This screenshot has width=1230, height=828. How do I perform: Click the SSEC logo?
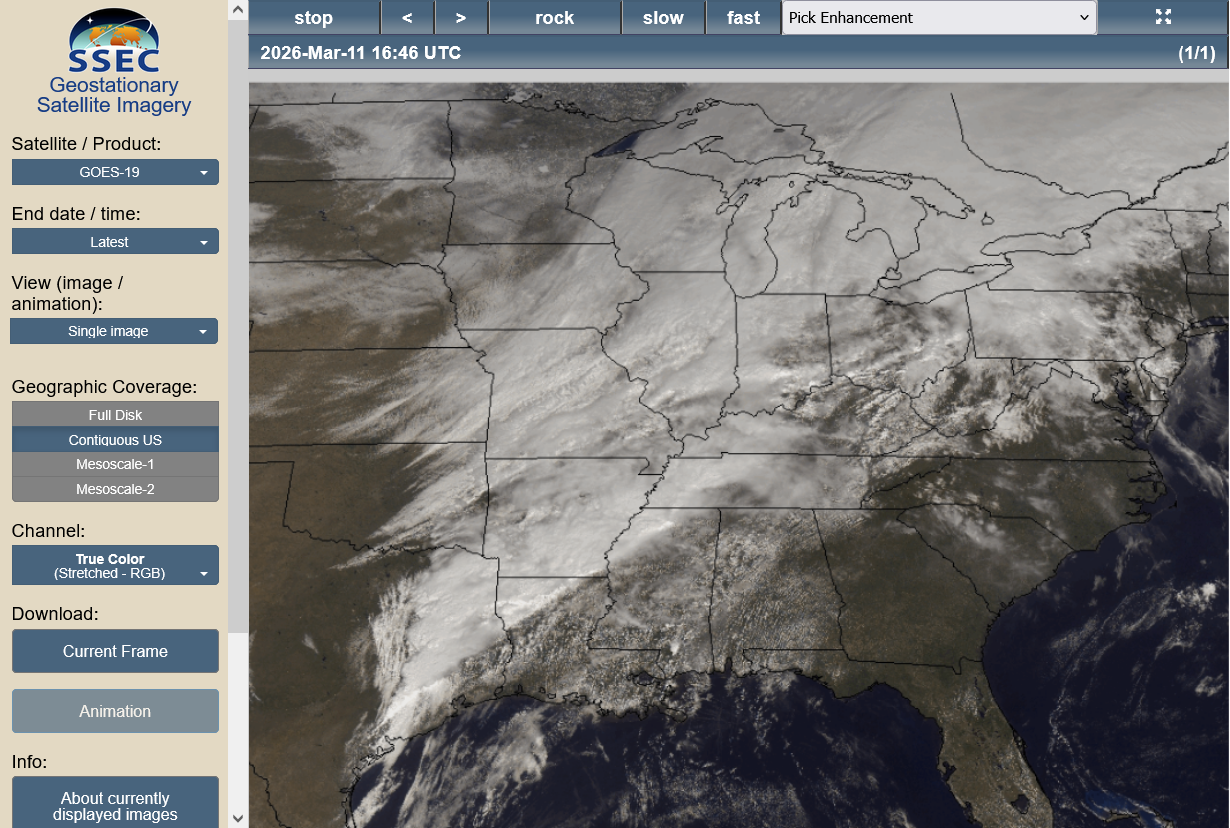(x=114, y=42)
